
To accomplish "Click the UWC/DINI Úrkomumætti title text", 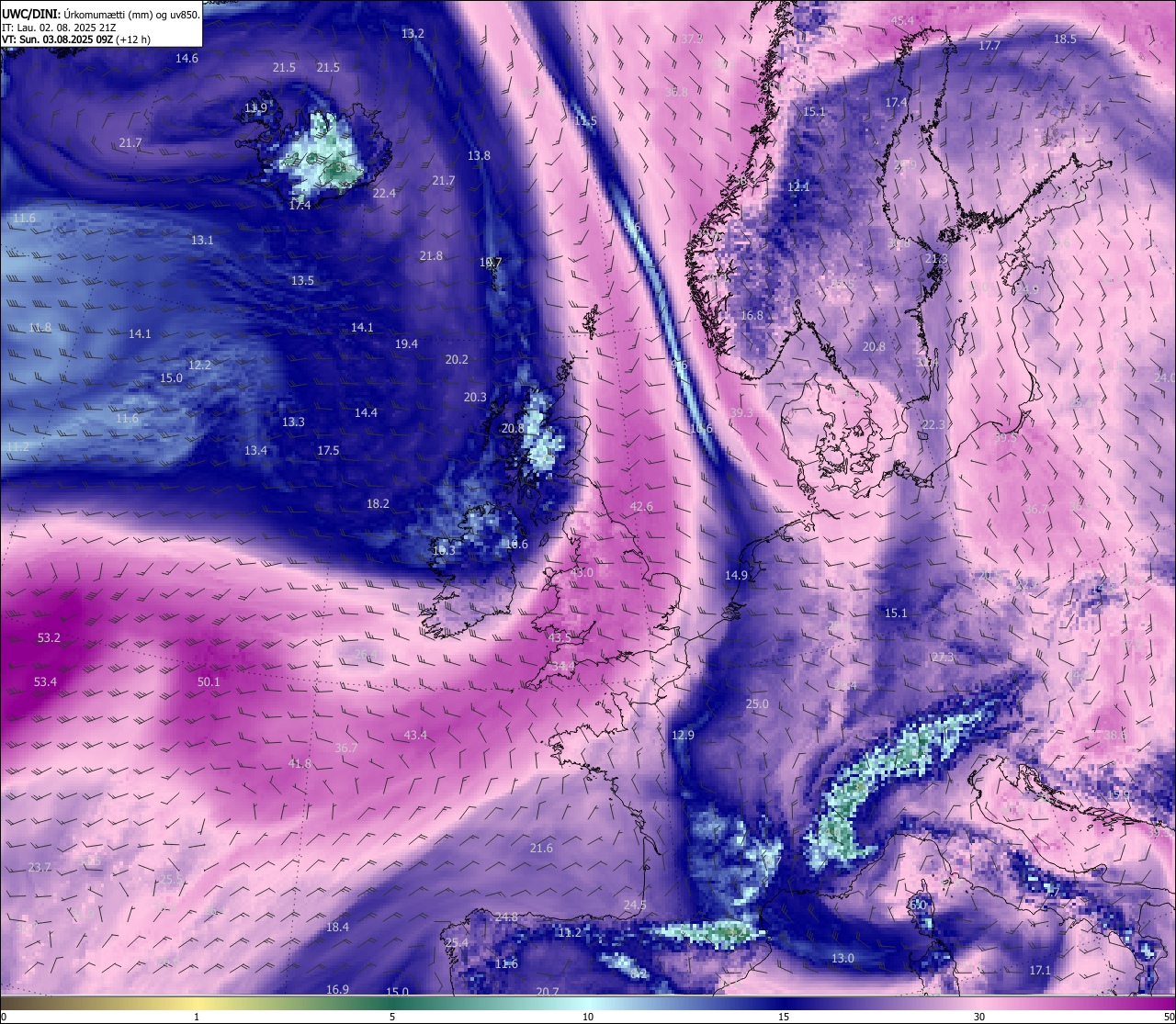I will pyautogui.click(x=101, y=14).
